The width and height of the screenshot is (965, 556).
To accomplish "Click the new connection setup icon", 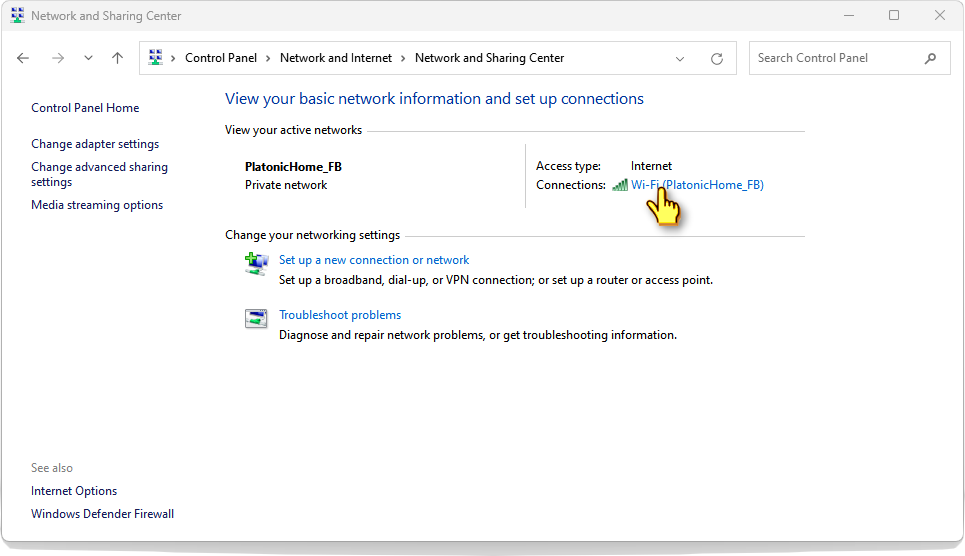I will click(x=256, y=264).
